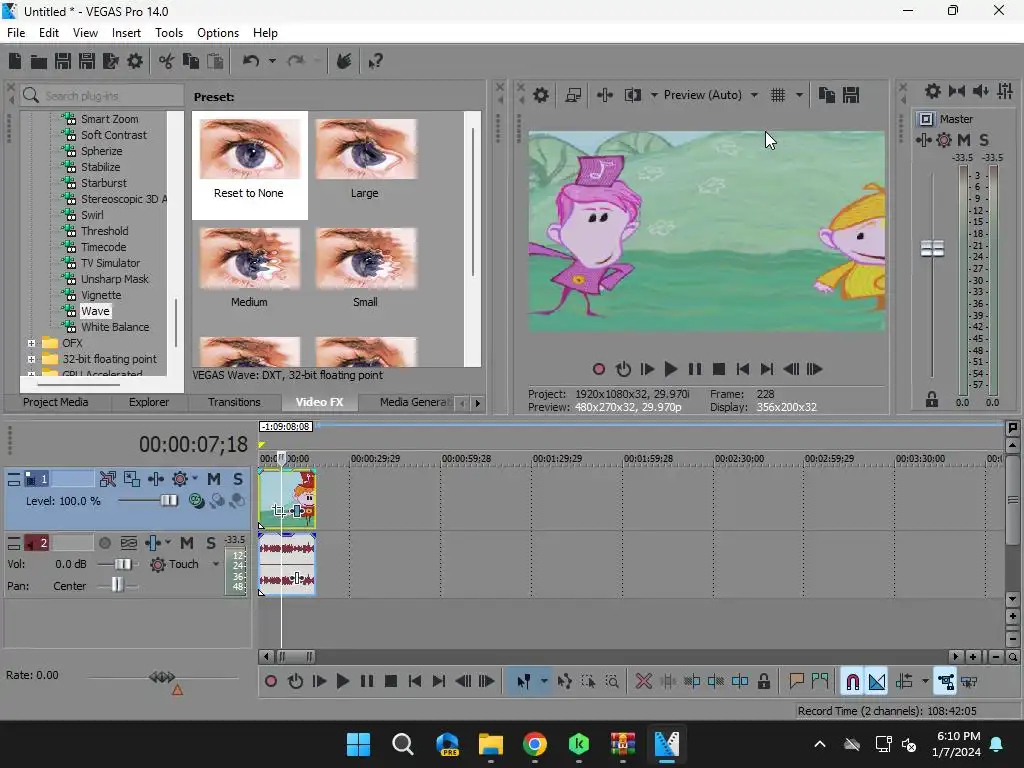Open the Insert menu
The image size is (1024, 768).
coord(126,33)
